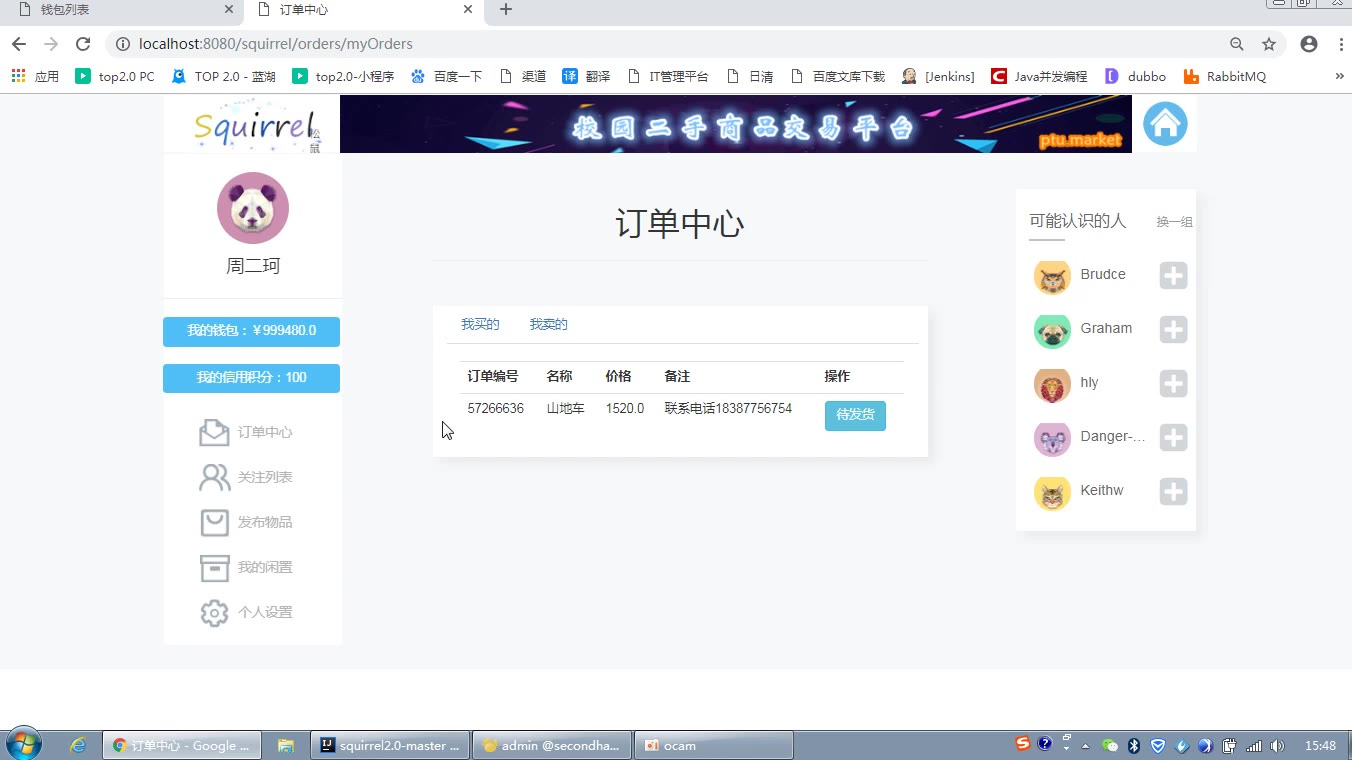Open the 我的闲置 archive box icon
Viewport: 1352px width, 760px height.
214,567
